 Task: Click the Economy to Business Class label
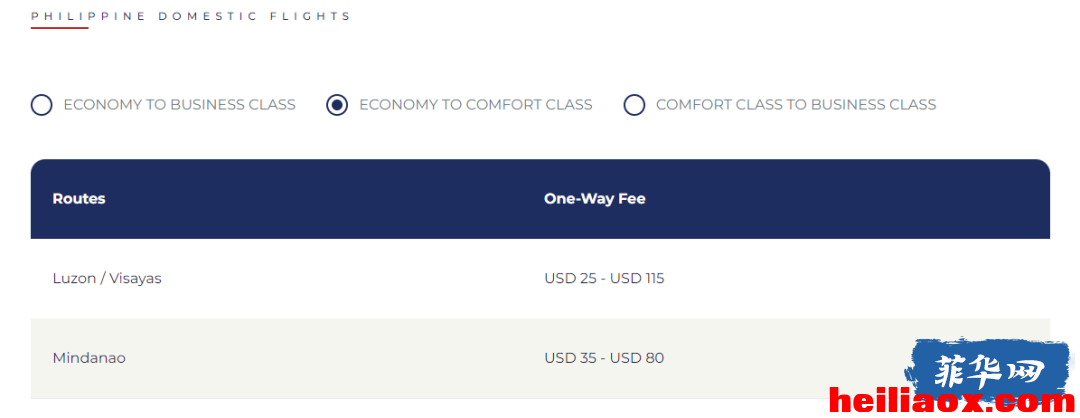pos(179,105)
